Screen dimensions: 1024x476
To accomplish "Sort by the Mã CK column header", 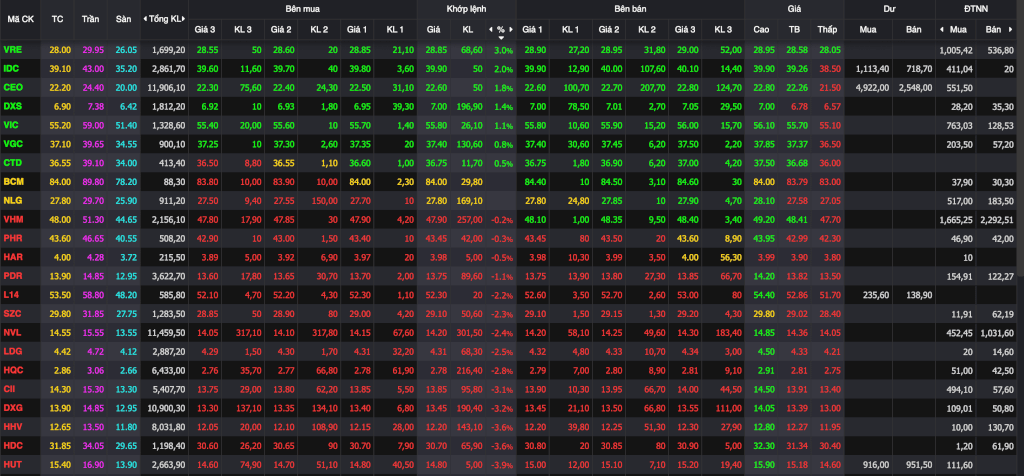I will pyautogui.click(x=21, y=19).
